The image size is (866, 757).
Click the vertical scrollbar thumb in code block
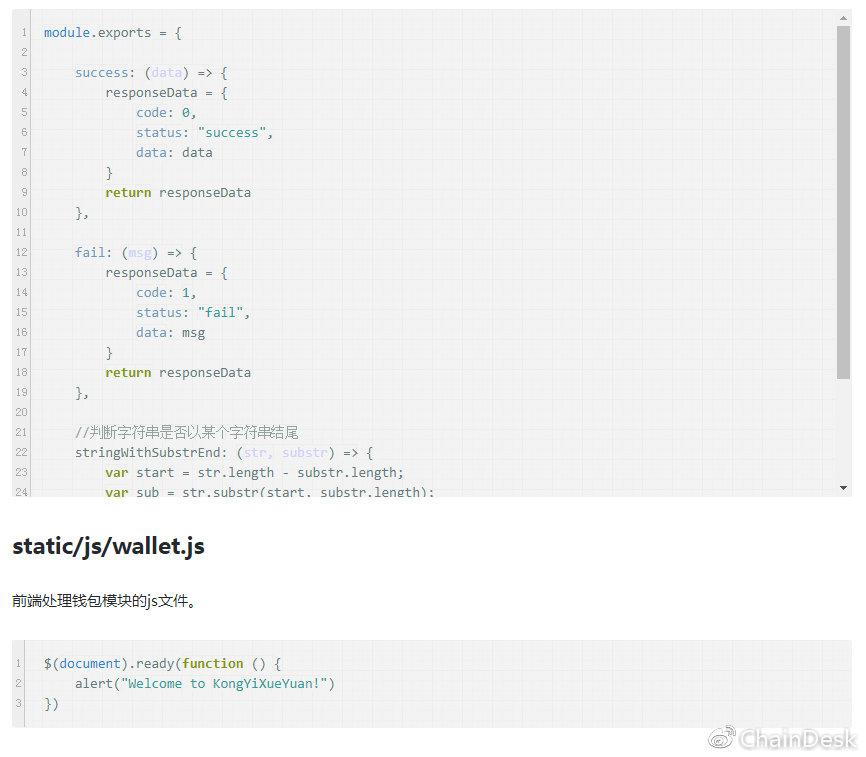(843, 202)
